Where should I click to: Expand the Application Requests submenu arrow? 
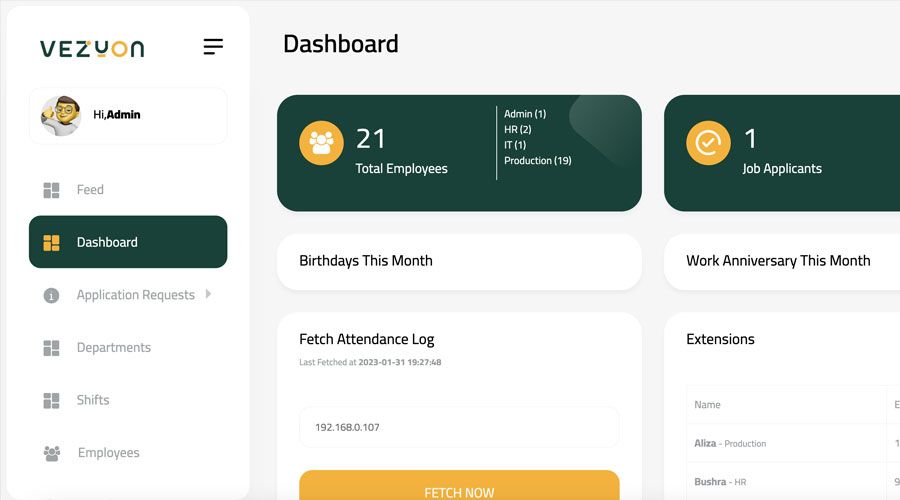208,294
